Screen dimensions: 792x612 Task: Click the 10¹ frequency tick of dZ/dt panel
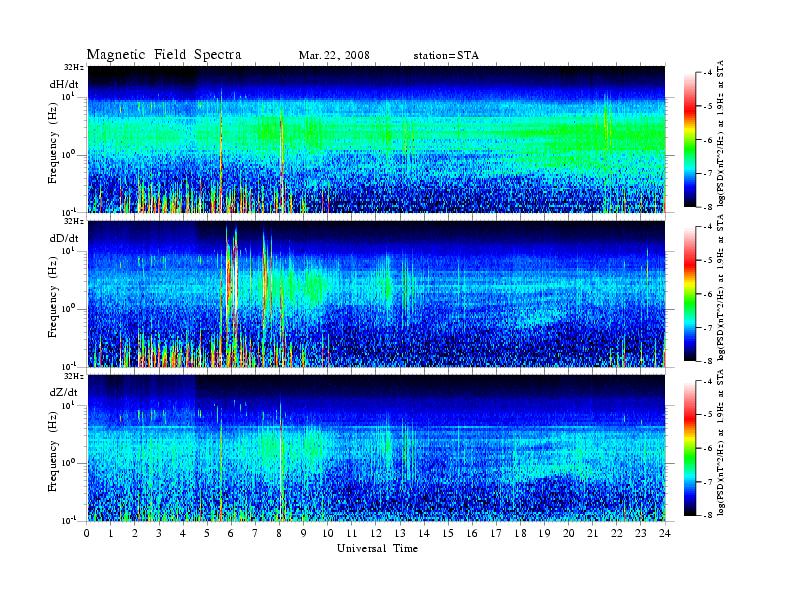click(68, 404)
